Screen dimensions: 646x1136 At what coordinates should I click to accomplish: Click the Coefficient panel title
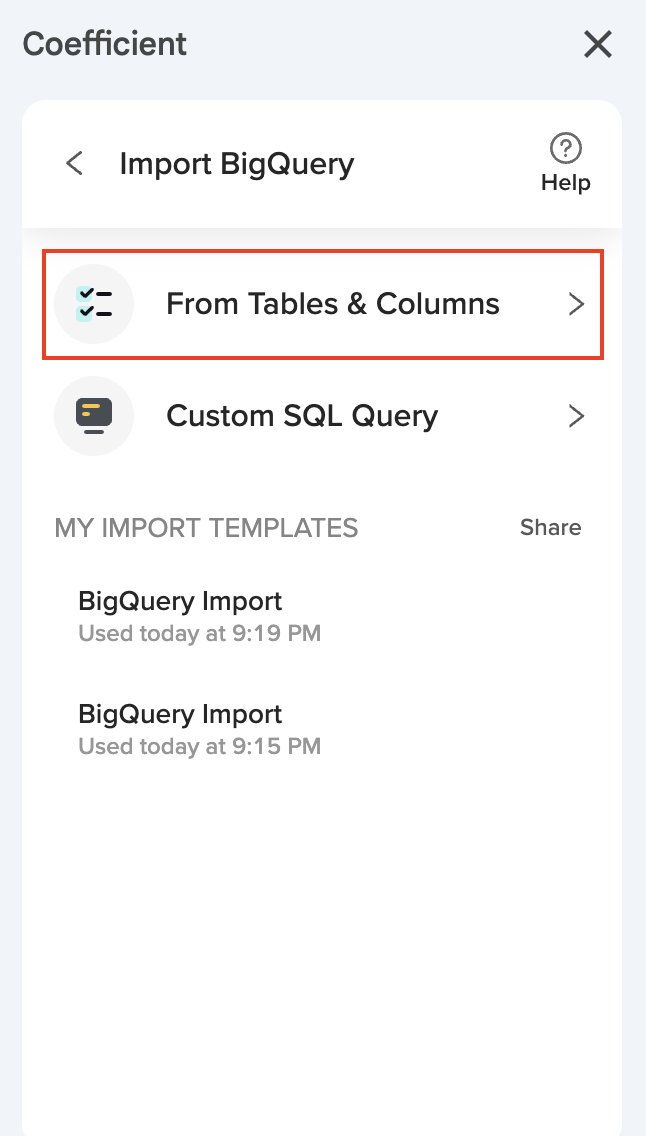tap(105, 44)
